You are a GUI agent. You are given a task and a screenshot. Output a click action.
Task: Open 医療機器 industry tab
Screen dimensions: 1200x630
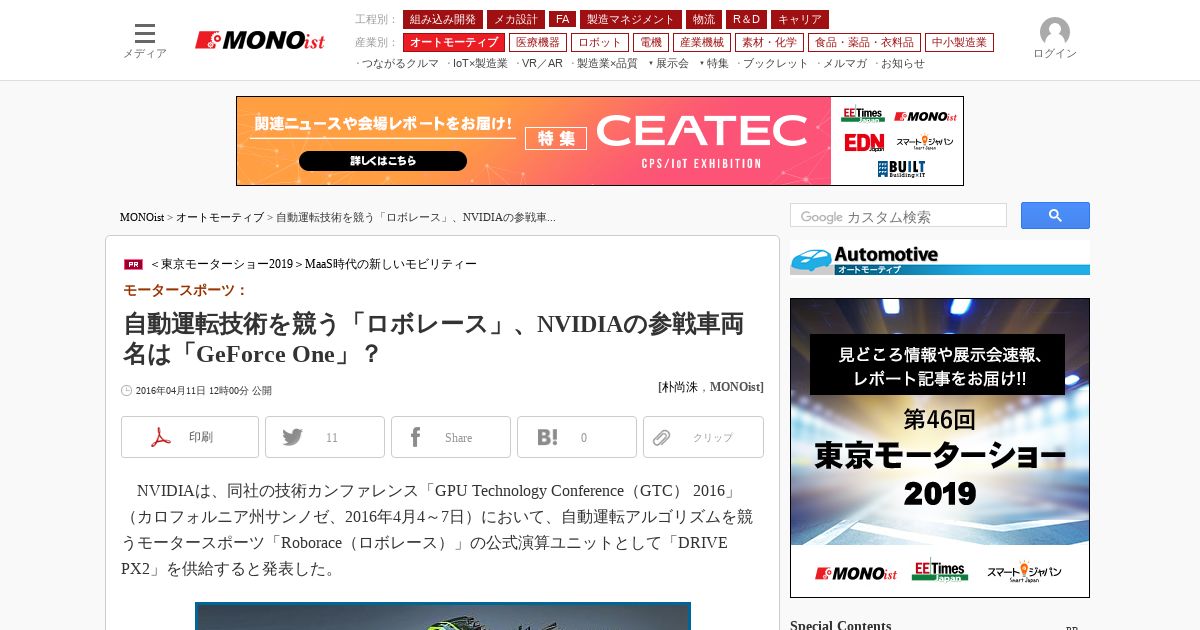coord(538,42)
